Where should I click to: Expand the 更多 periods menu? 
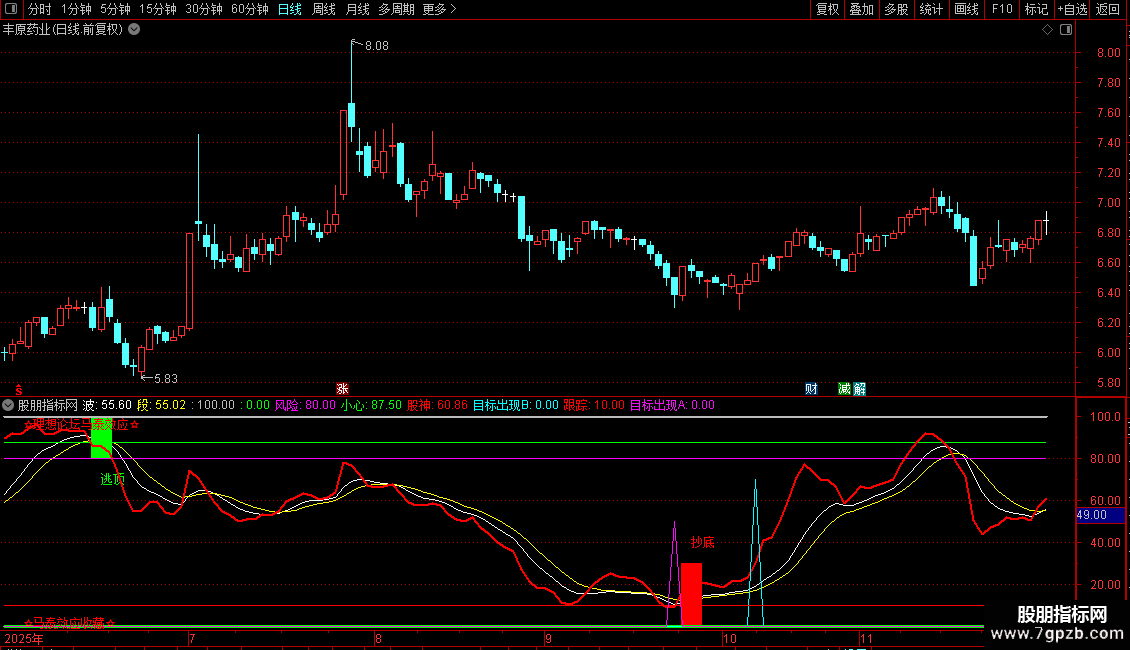(439, 10)
